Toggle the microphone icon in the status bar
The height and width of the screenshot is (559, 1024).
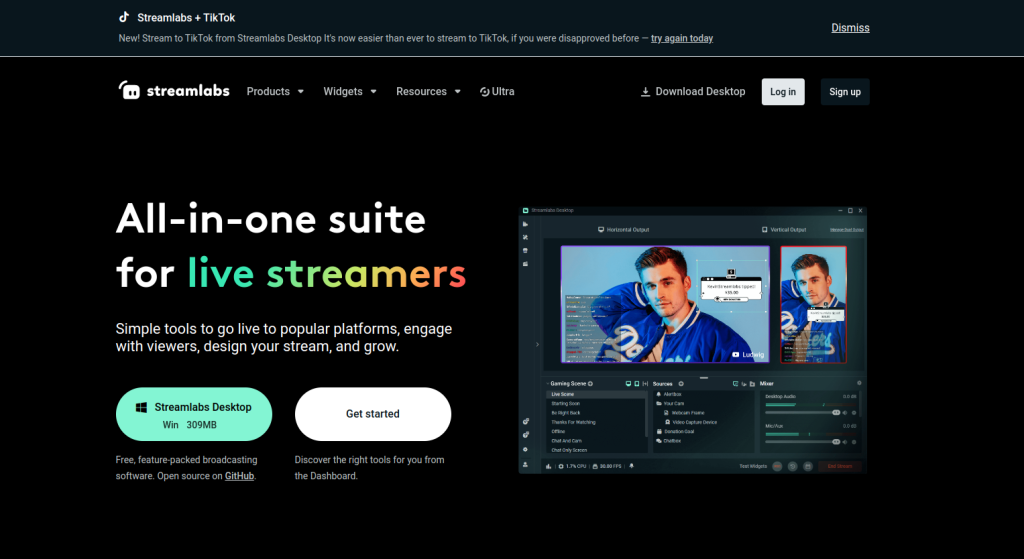pyautogui.click(x=631, y=466)
